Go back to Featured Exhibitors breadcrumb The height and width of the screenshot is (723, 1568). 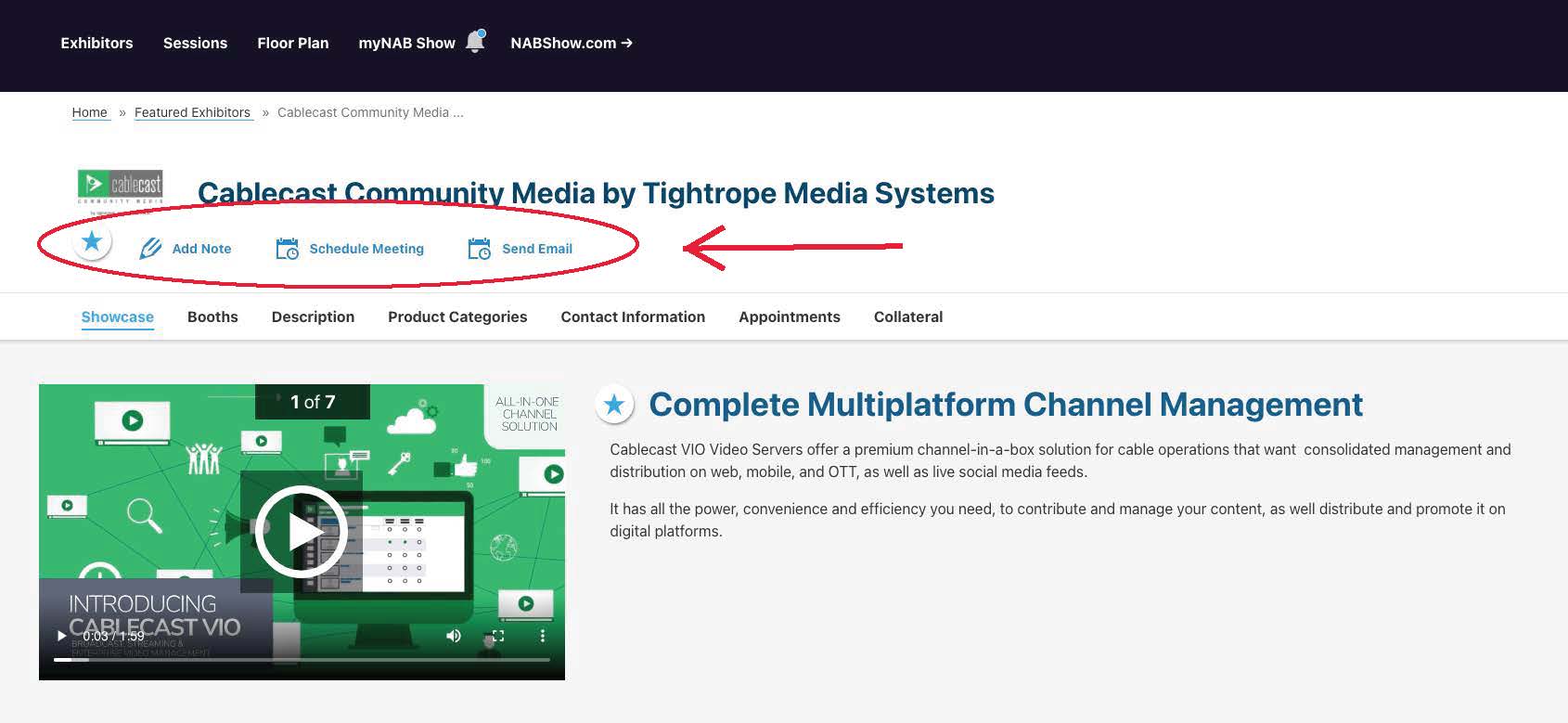coord(193,112)
